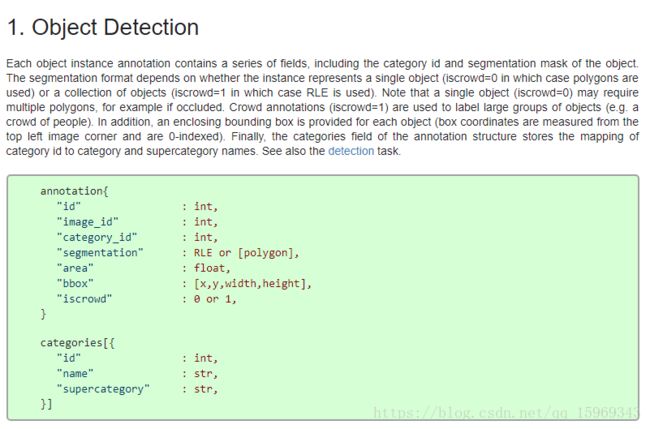Click the RLE or [polygon] value
Viewport: 650px width, 429px height.
click(246, 253)
